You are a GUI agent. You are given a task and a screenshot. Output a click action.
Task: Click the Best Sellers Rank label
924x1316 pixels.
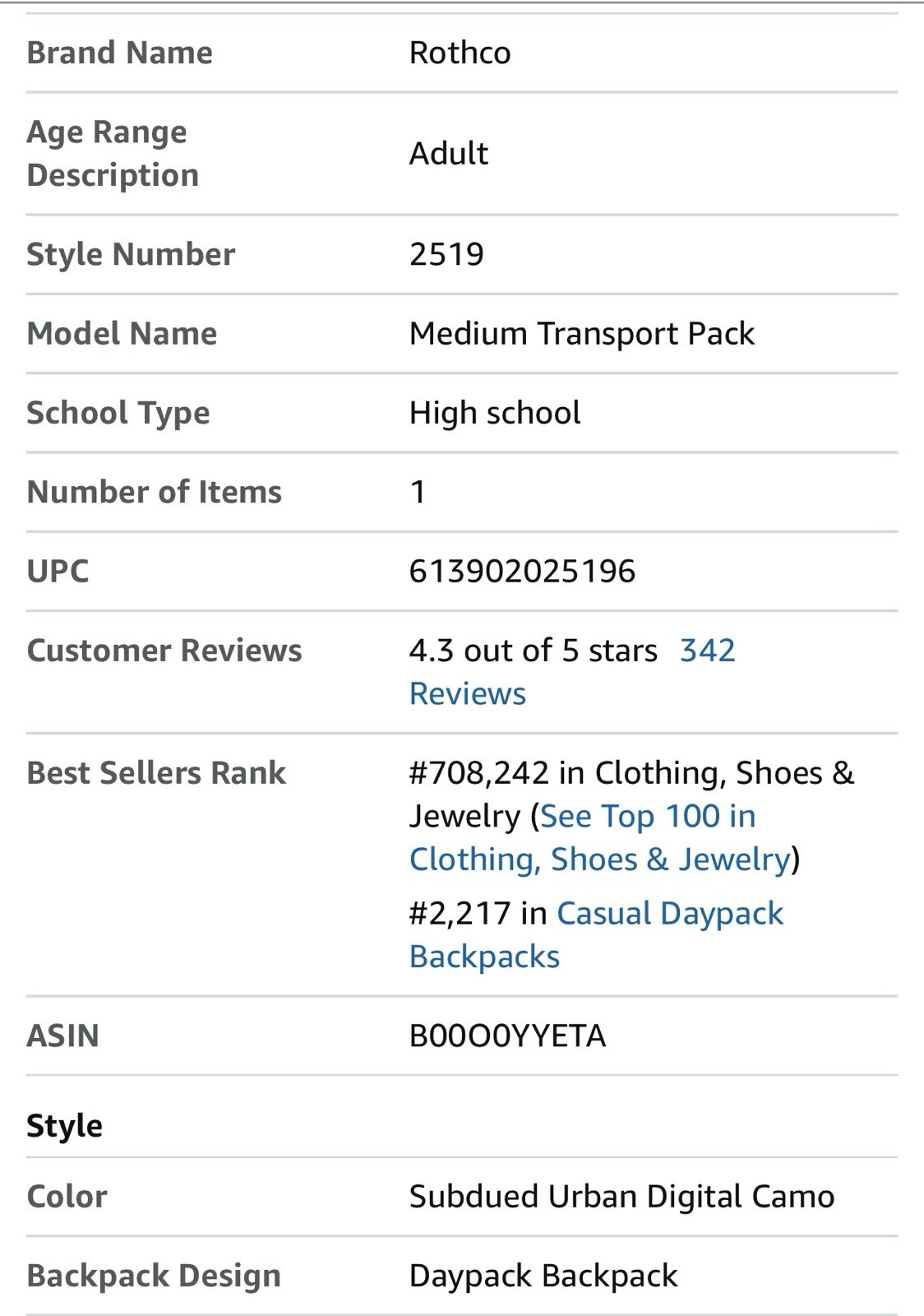pos(156,773)
